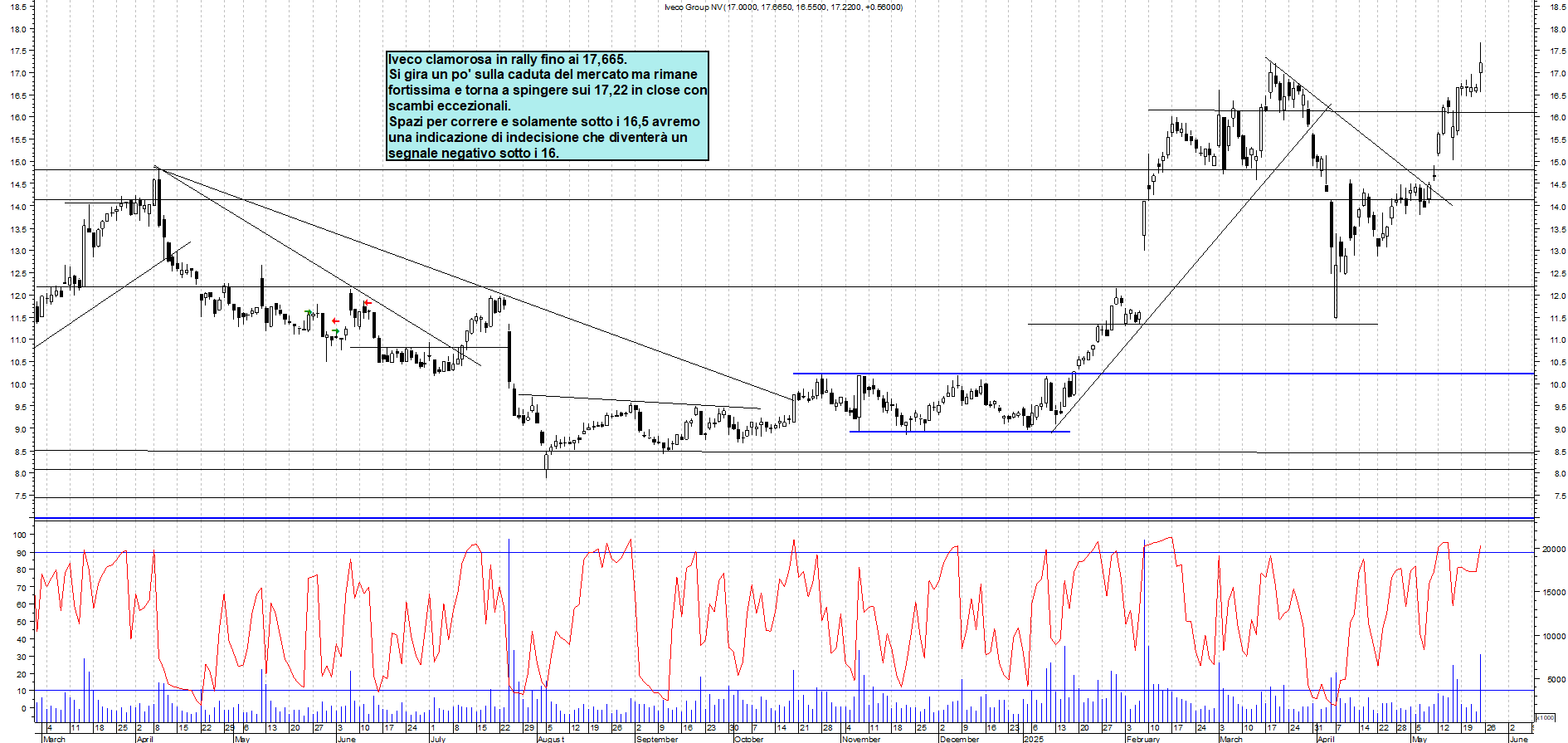1568x743 pixels.
Task: Click the annotation line 'scambi eccezionali.'
Action: (x=450, y=105)
